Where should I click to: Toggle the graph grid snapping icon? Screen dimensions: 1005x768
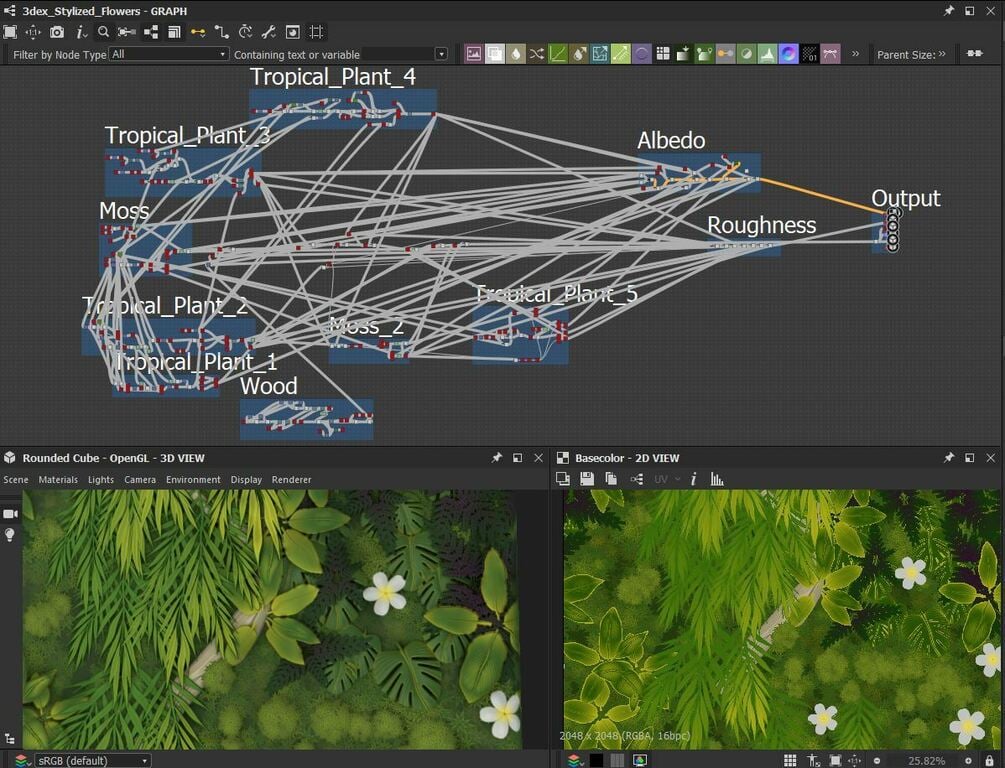click(316, 32)
